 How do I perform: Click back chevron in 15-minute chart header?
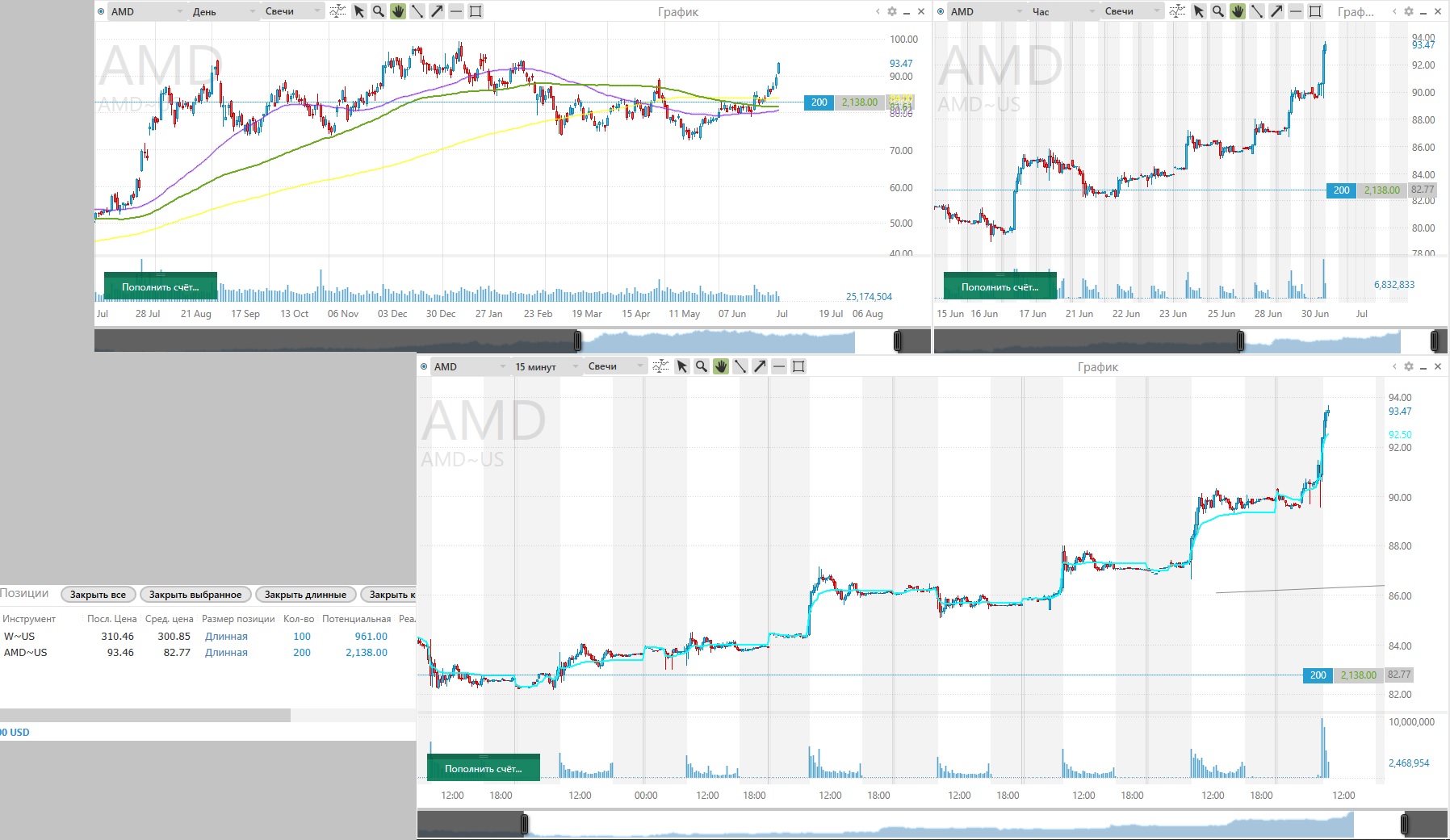tap(1394, 366)
